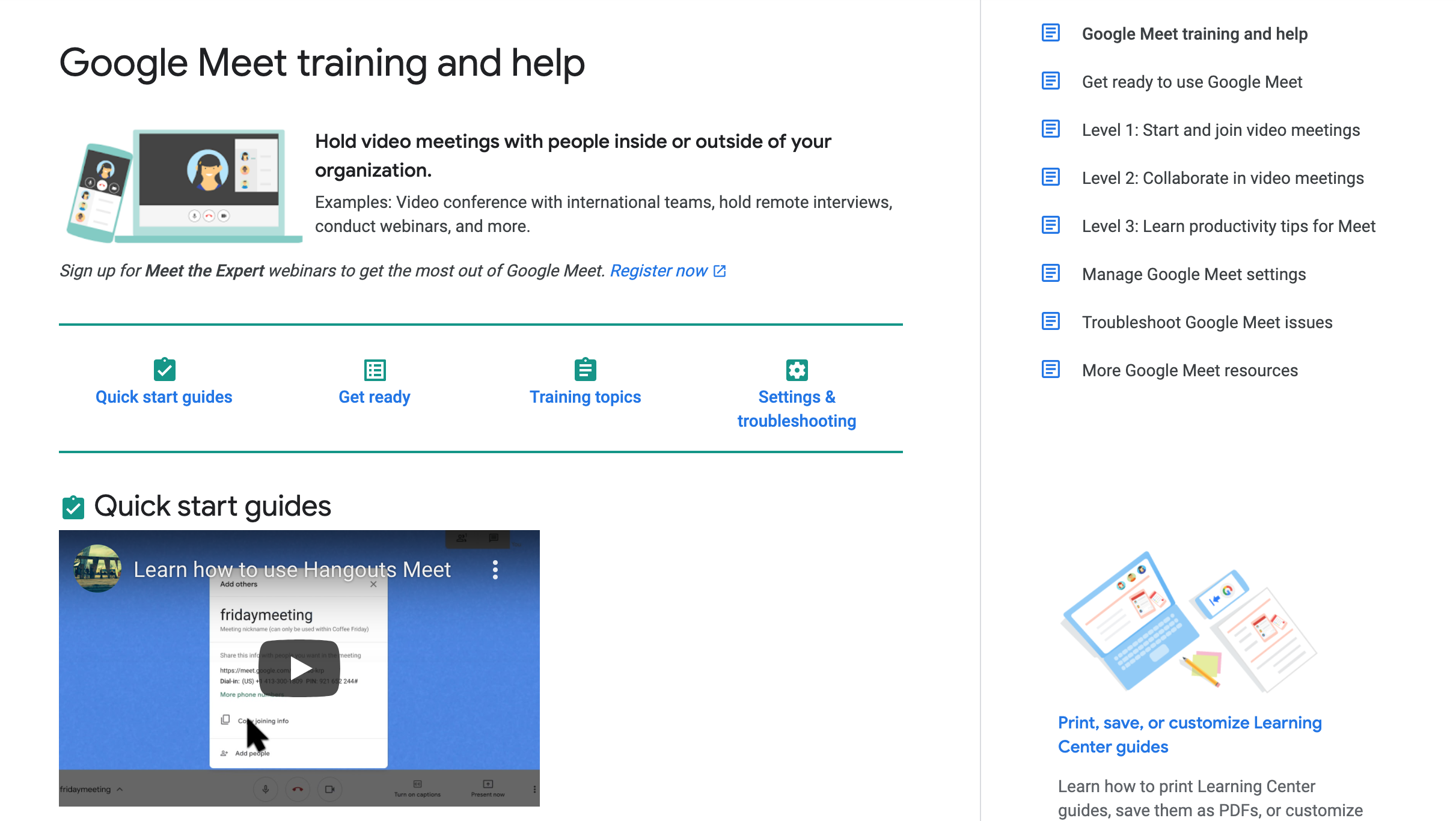1456x821 pixels.
Task: Go to the Training topics link
Action: 585,397
